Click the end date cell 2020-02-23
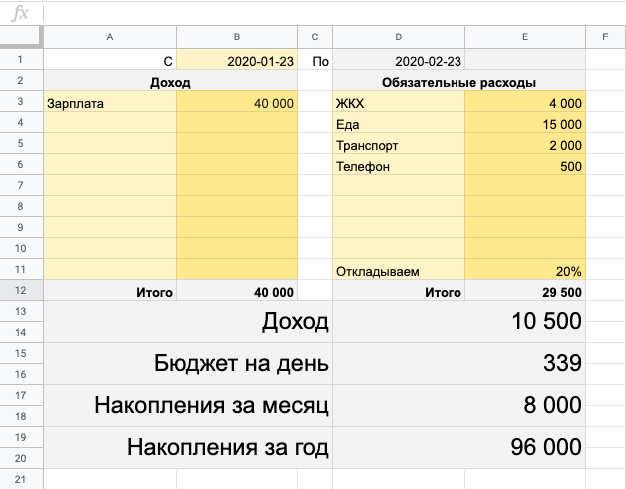Screen dimensions: 626x489 pos(398,61)
